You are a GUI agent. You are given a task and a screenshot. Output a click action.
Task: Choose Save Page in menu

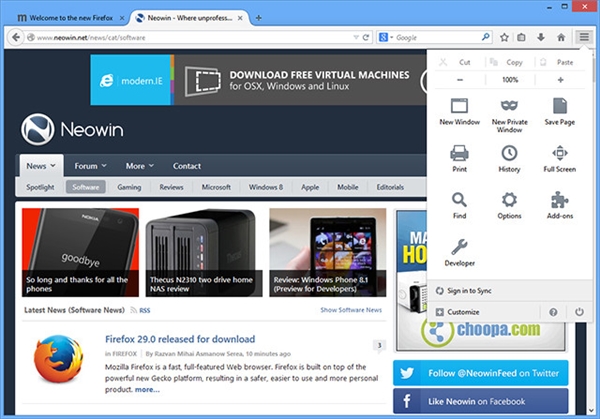tap(559, 112)
